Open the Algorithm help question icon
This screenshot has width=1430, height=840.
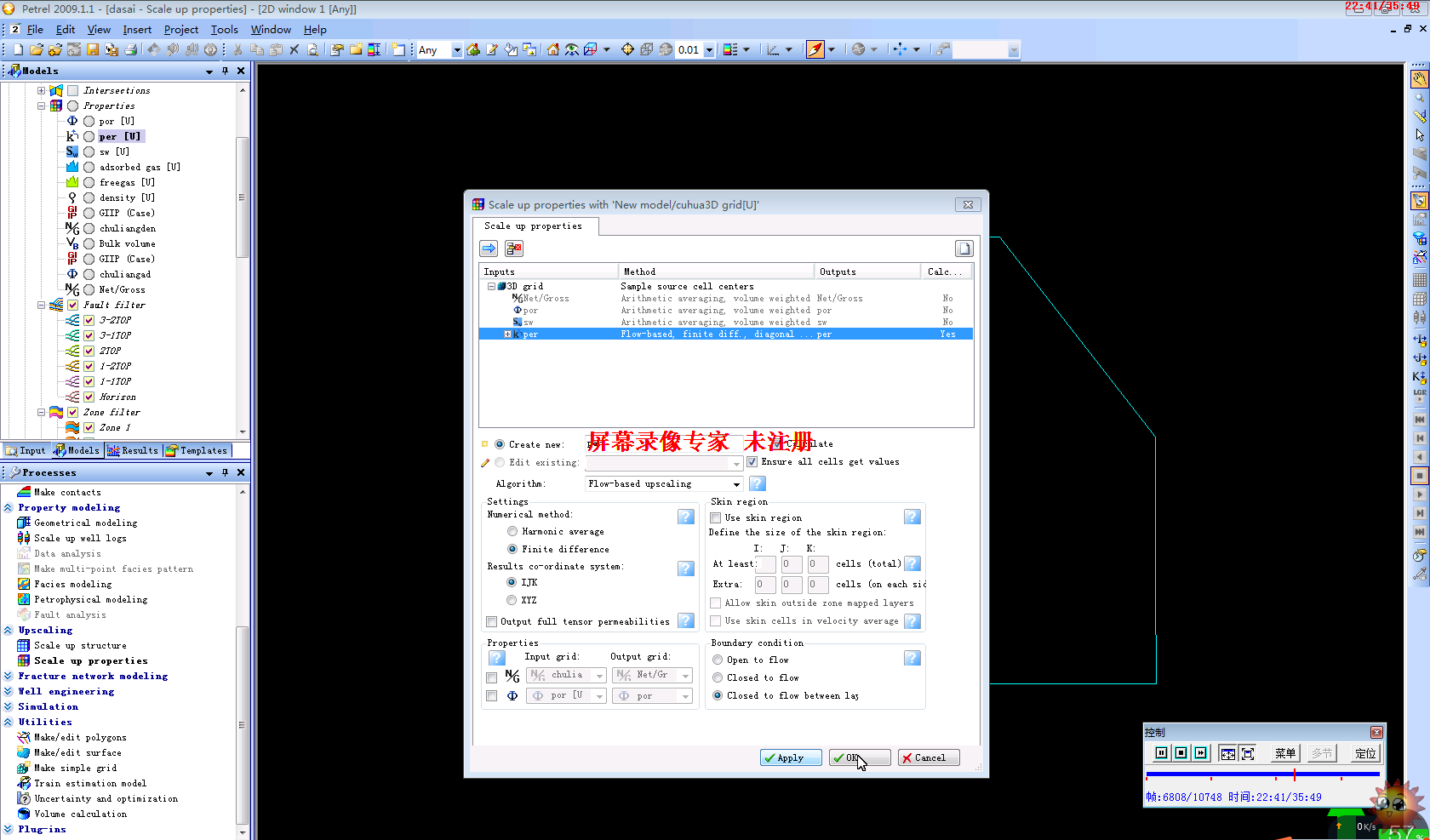[x=758, y=483]
